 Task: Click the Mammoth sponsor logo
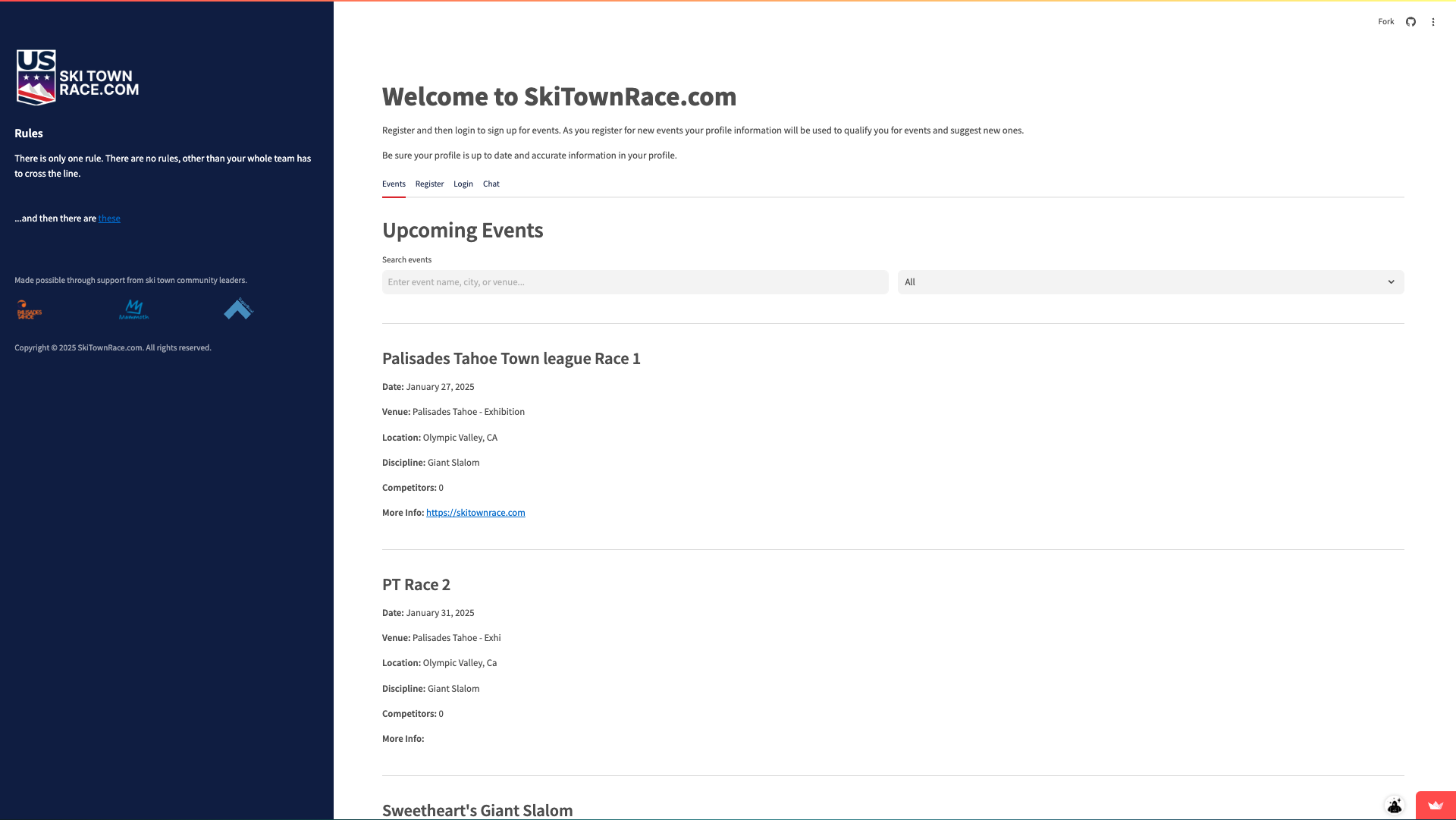click(x=134, y=309)
